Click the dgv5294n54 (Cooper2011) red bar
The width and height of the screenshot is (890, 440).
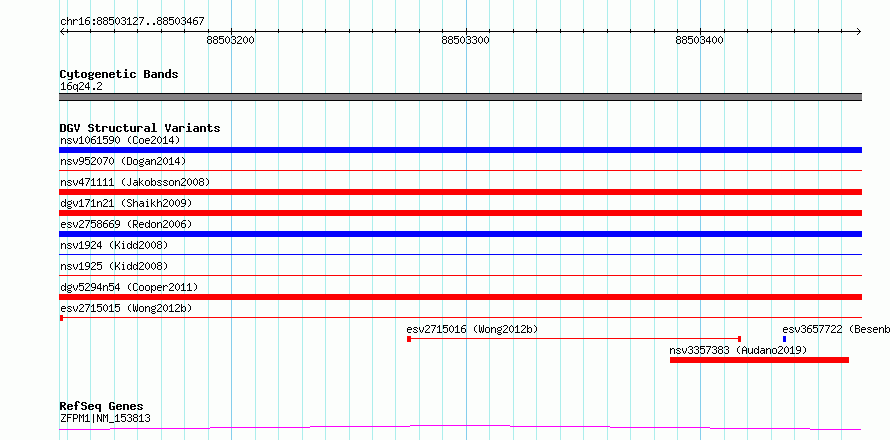coord(460,297)
